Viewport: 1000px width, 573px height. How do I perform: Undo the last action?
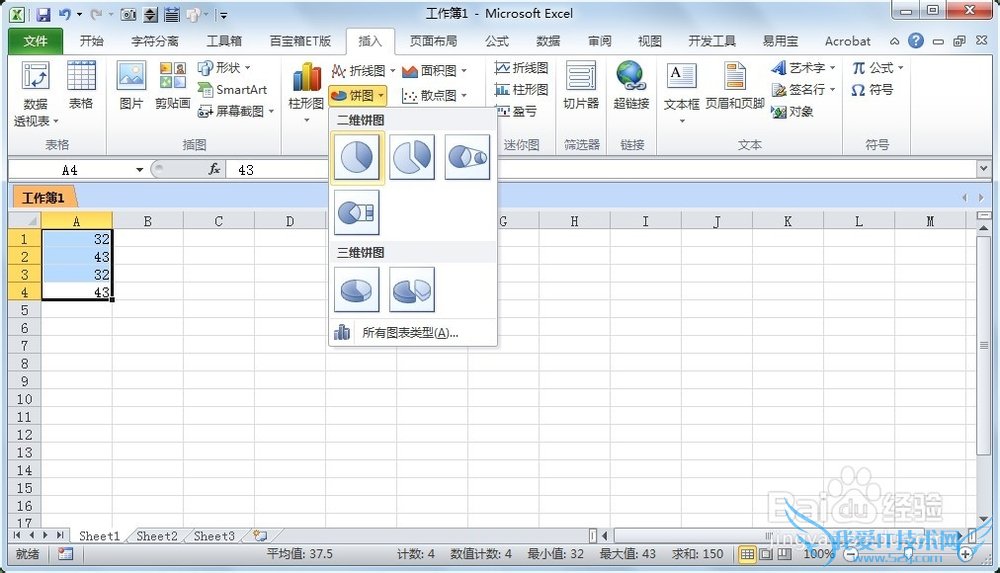64,14
